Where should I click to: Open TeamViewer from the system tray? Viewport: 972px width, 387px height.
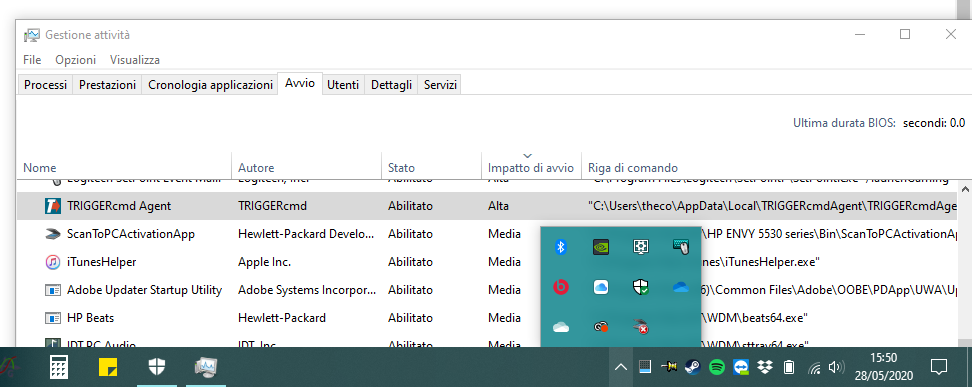point(741,367)
